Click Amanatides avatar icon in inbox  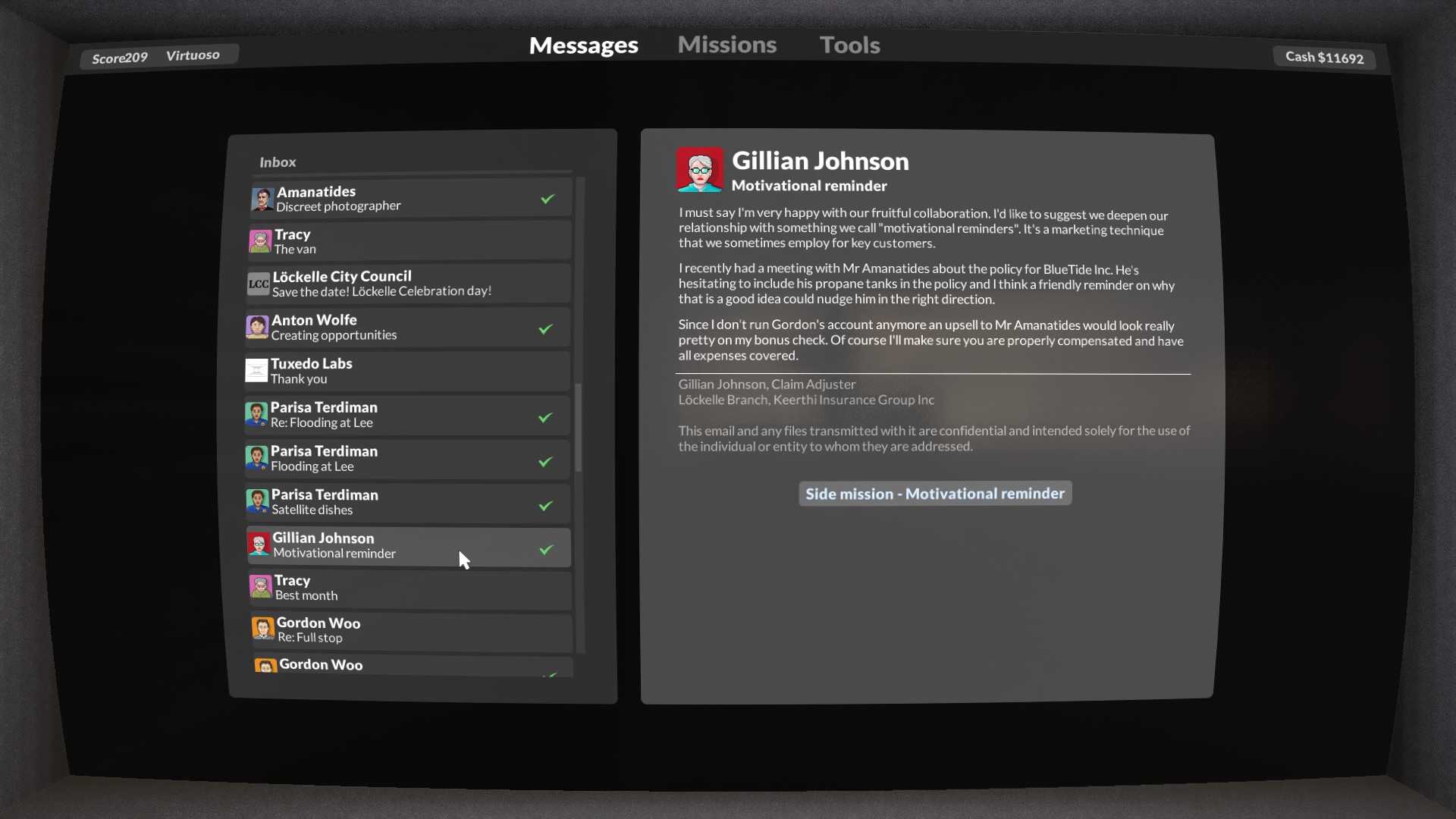[262, 199]
